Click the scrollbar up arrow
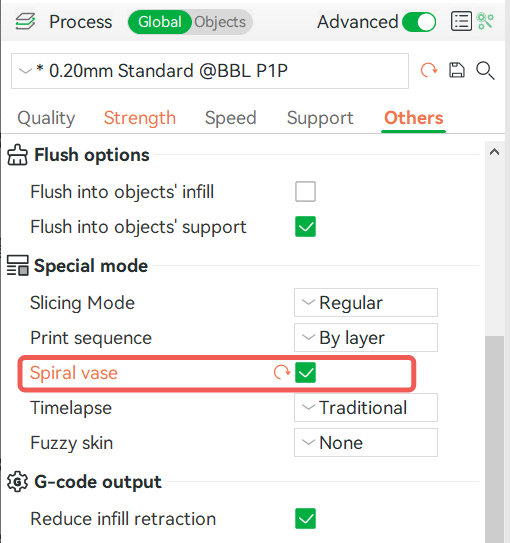The image size is (510, 543). 494,152
